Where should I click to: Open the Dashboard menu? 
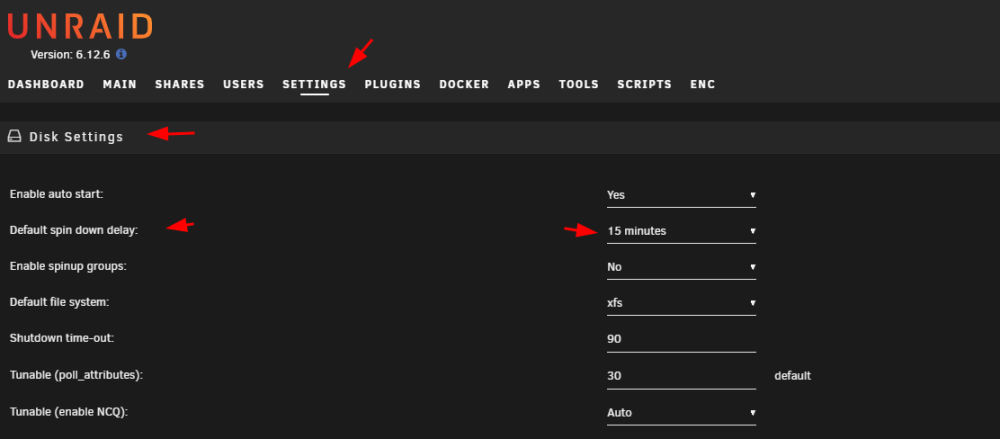pos(46,84)
